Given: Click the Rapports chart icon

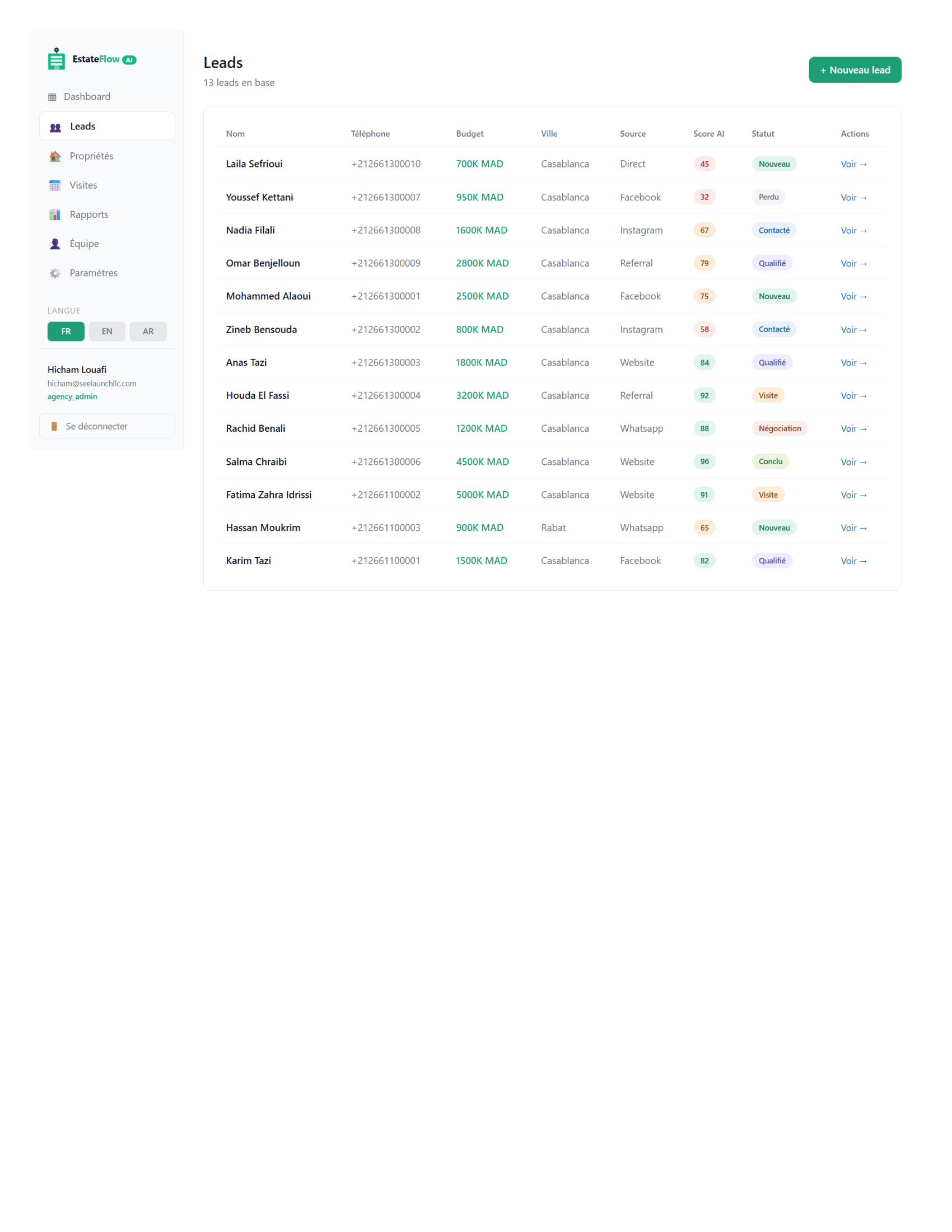Looking at the screenshot, I should point(55,215).
